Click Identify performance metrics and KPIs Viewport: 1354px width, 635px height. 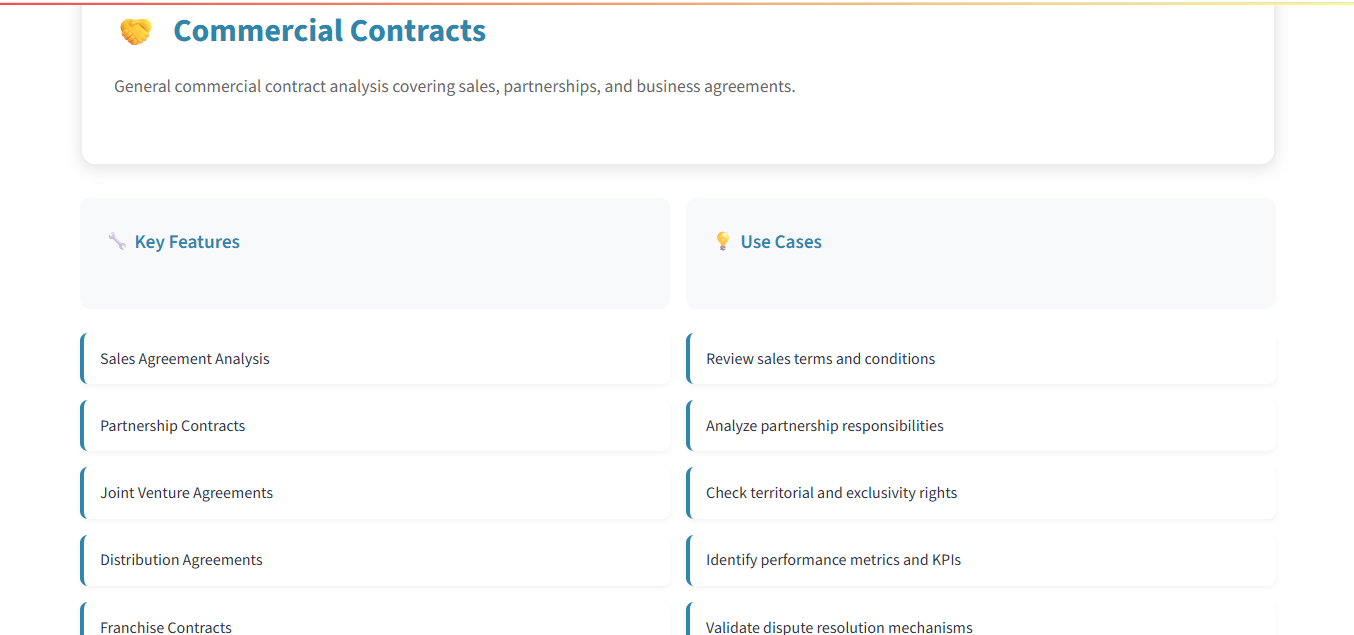tap(833, 560)
